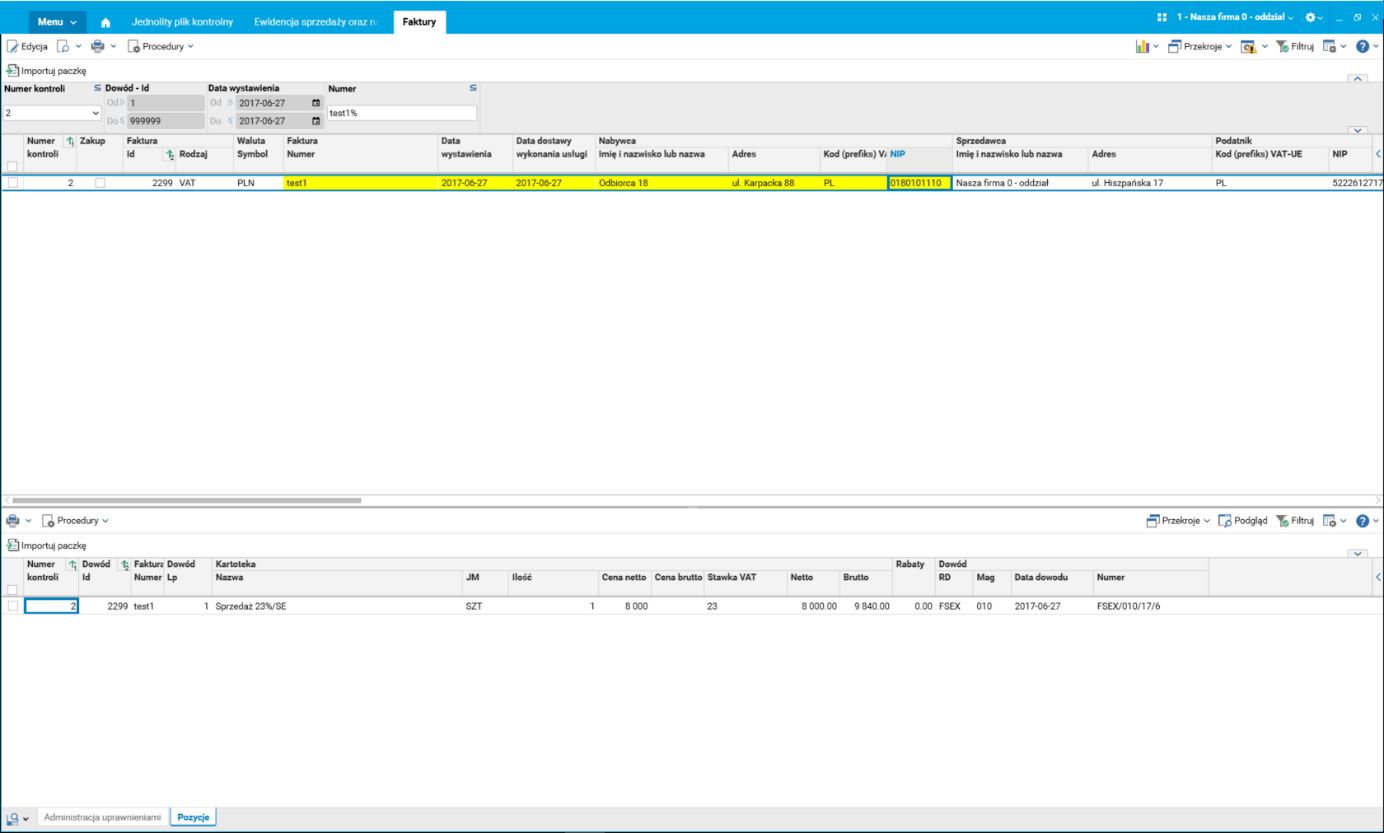Collapse the Faktury filter panel with the up chevron

pyautogui.click(x=1358, y=78)
